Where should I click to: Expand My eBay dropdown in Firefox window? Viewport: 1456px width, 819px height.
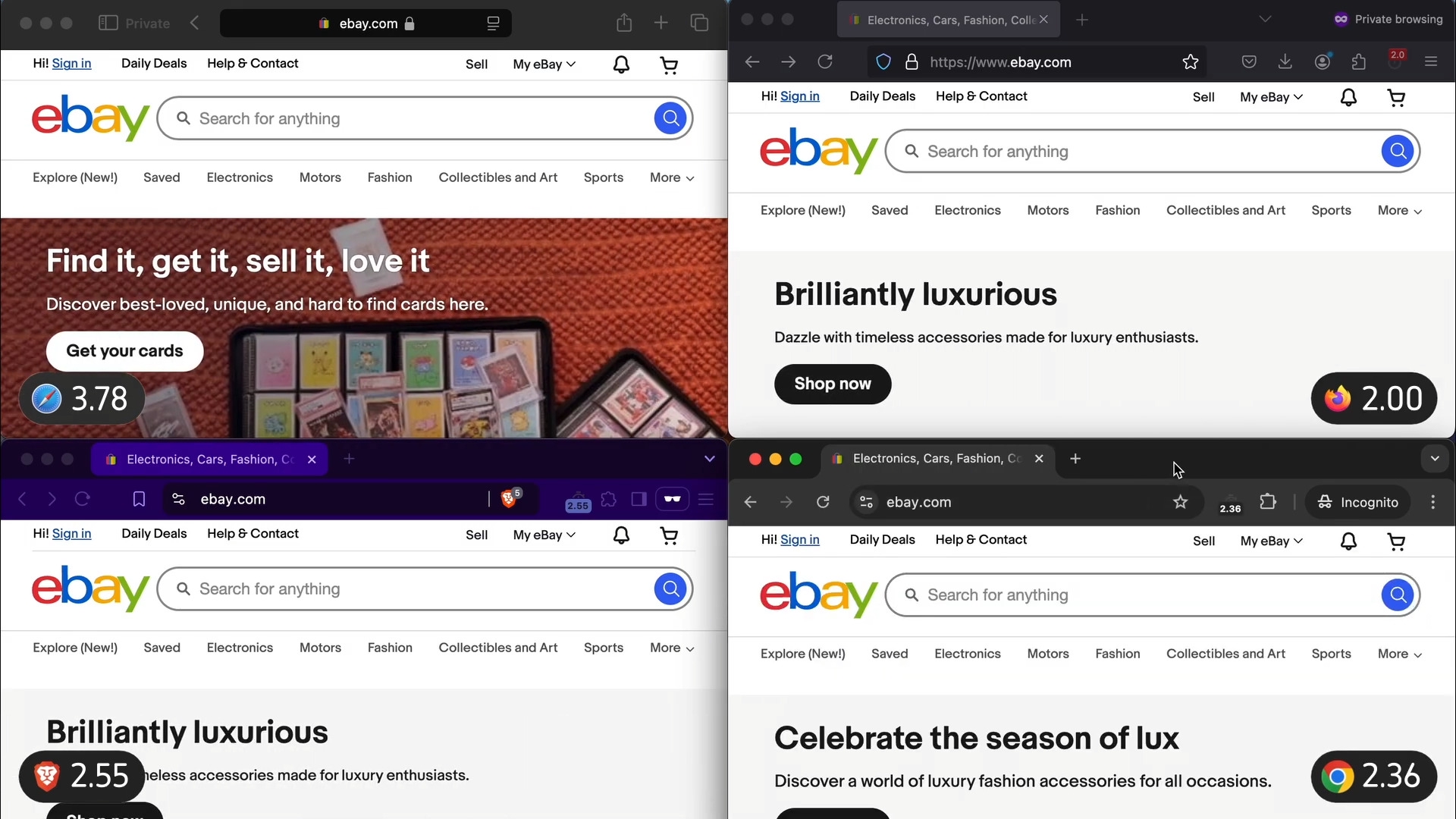coord(1271,97)
